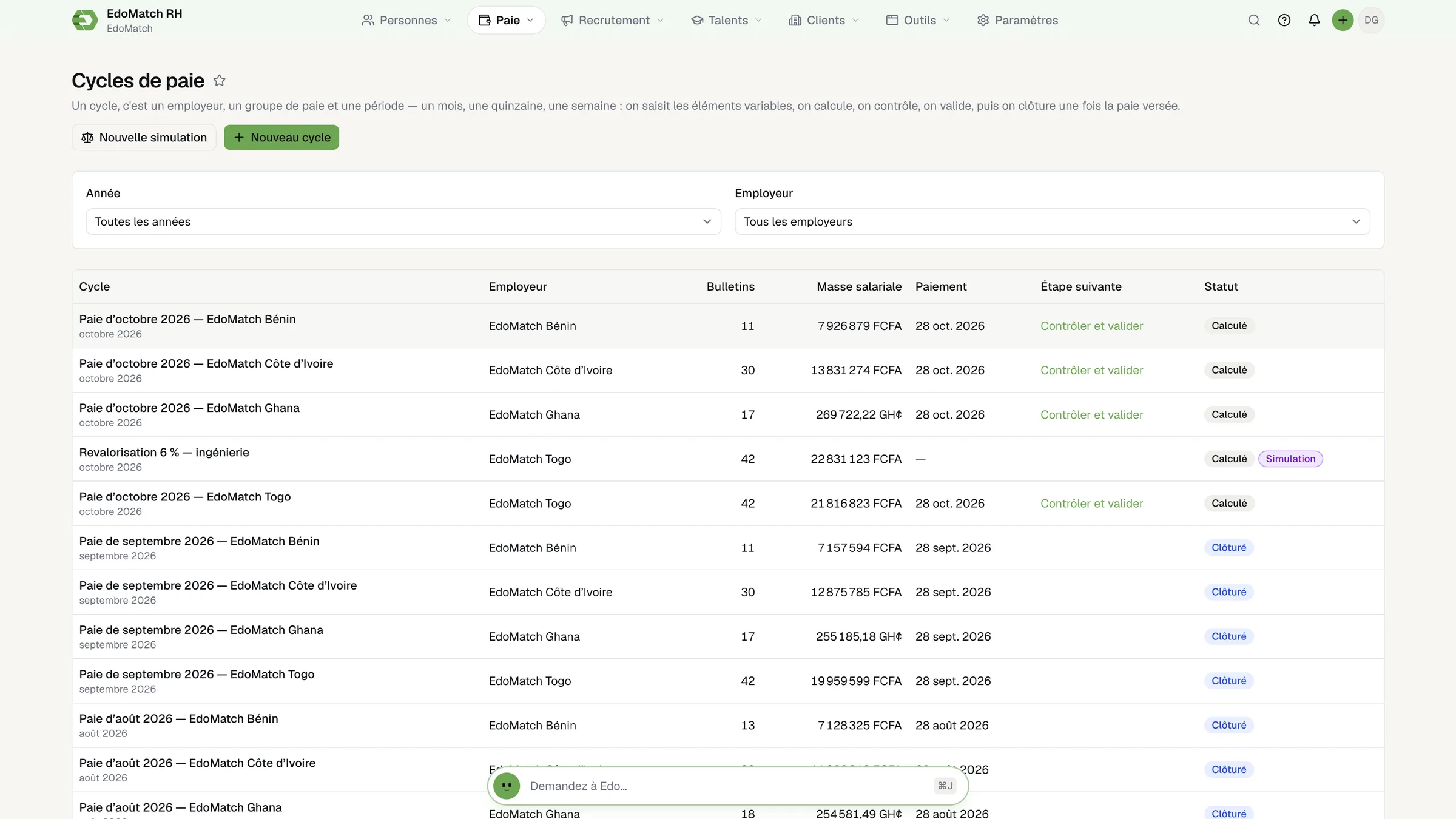Open notifications bell icon

click(1314, 20)
